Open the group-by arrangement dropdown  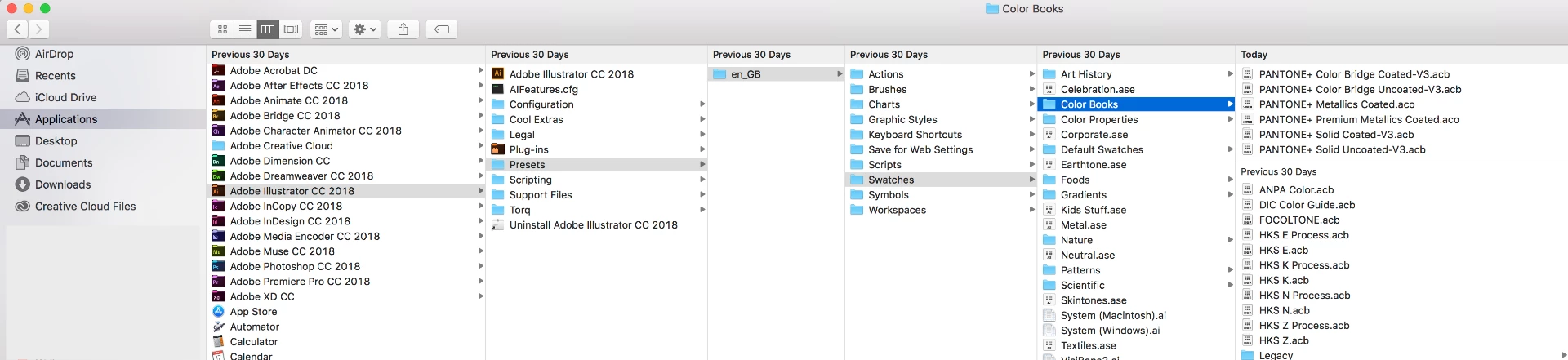click(326, 29)
